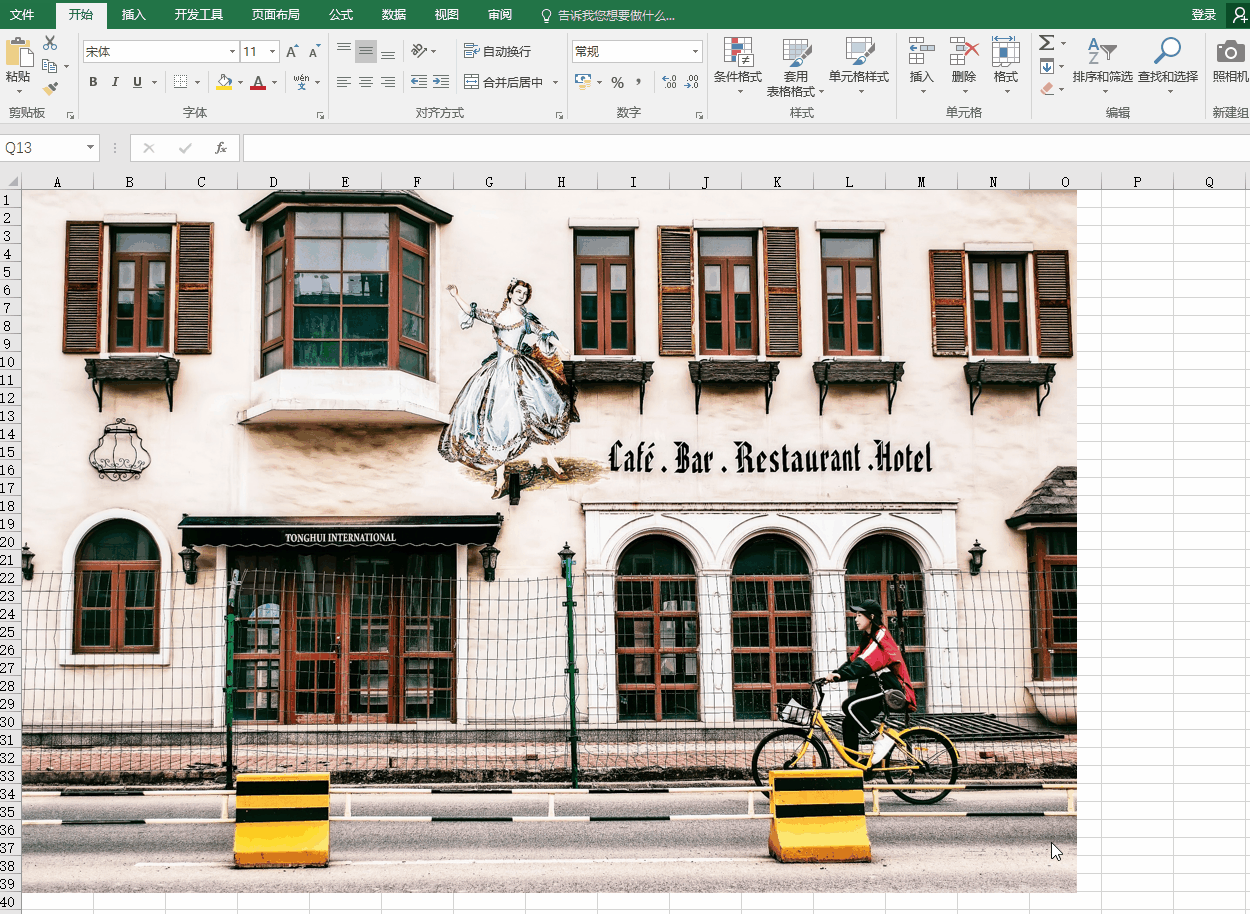Click the Login (登录) link
This screenshot has height=914, width=1250.
pyautogui.click(x=1203, y=15)
